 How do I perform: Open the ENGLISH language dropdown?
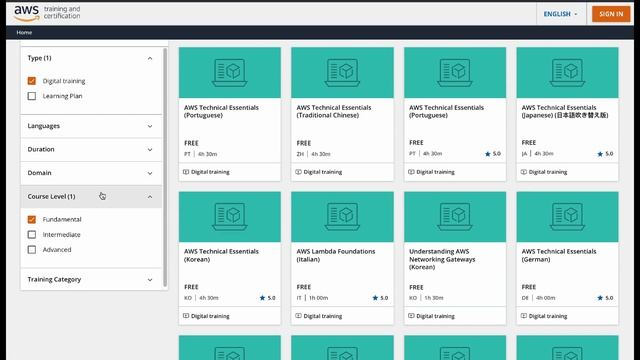560,14
